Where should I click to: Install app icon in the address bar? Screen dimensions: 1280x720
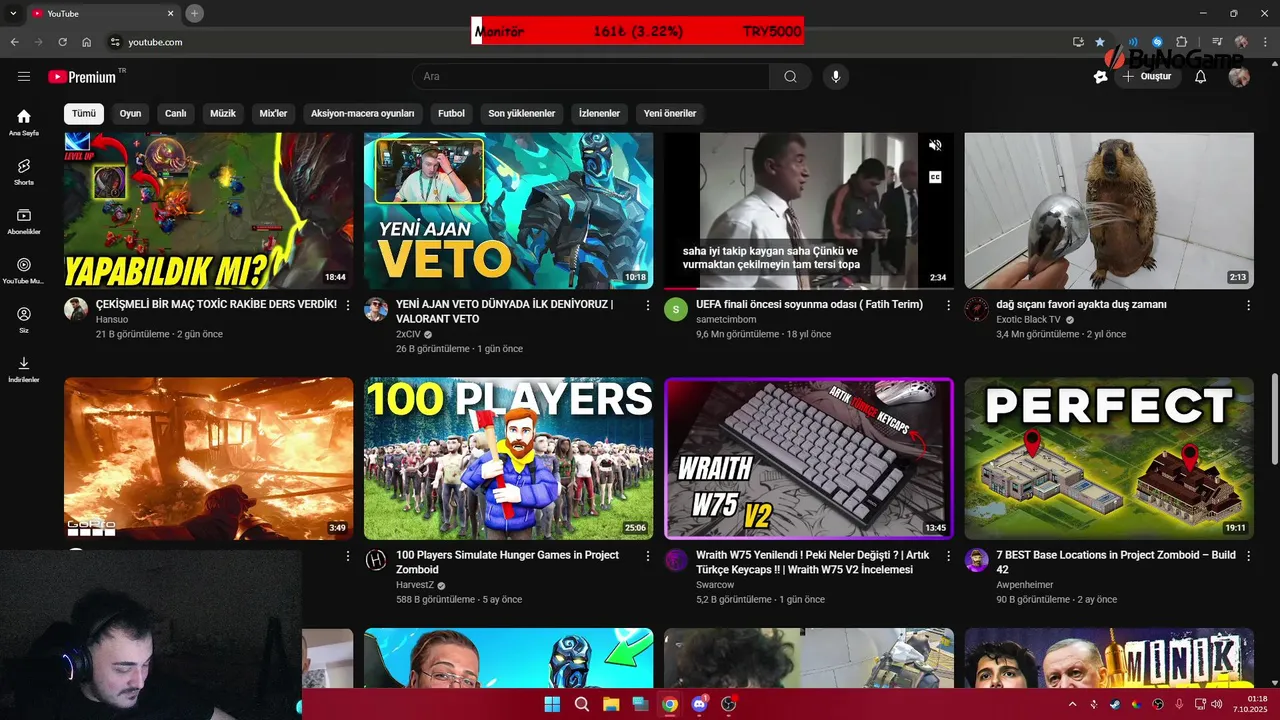[x=1078, y=42]
